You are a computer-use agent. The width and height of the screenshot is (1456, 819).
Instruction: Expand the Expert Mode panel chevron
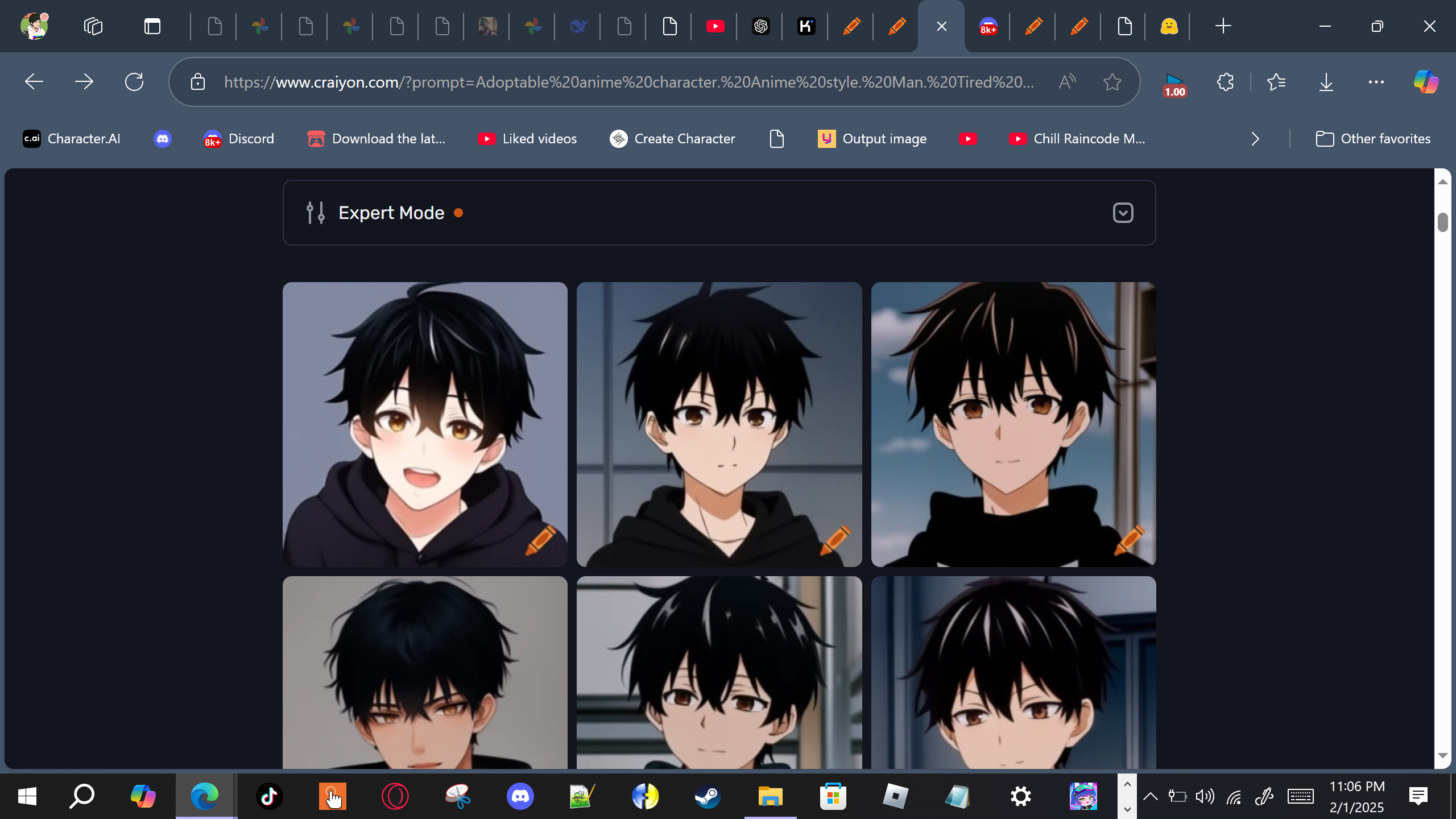pos(1123,213)
